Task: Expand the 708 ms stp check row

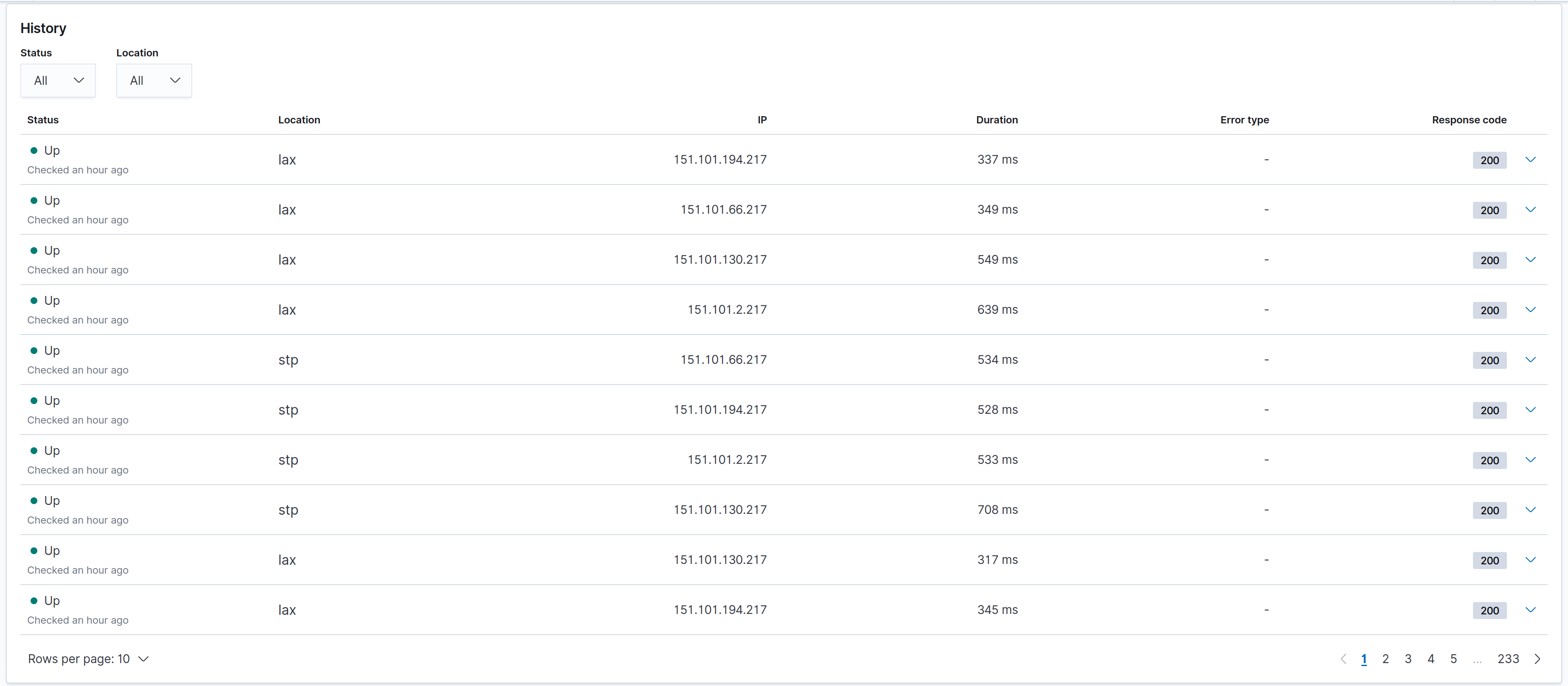Action: [x=1531, y=510]
